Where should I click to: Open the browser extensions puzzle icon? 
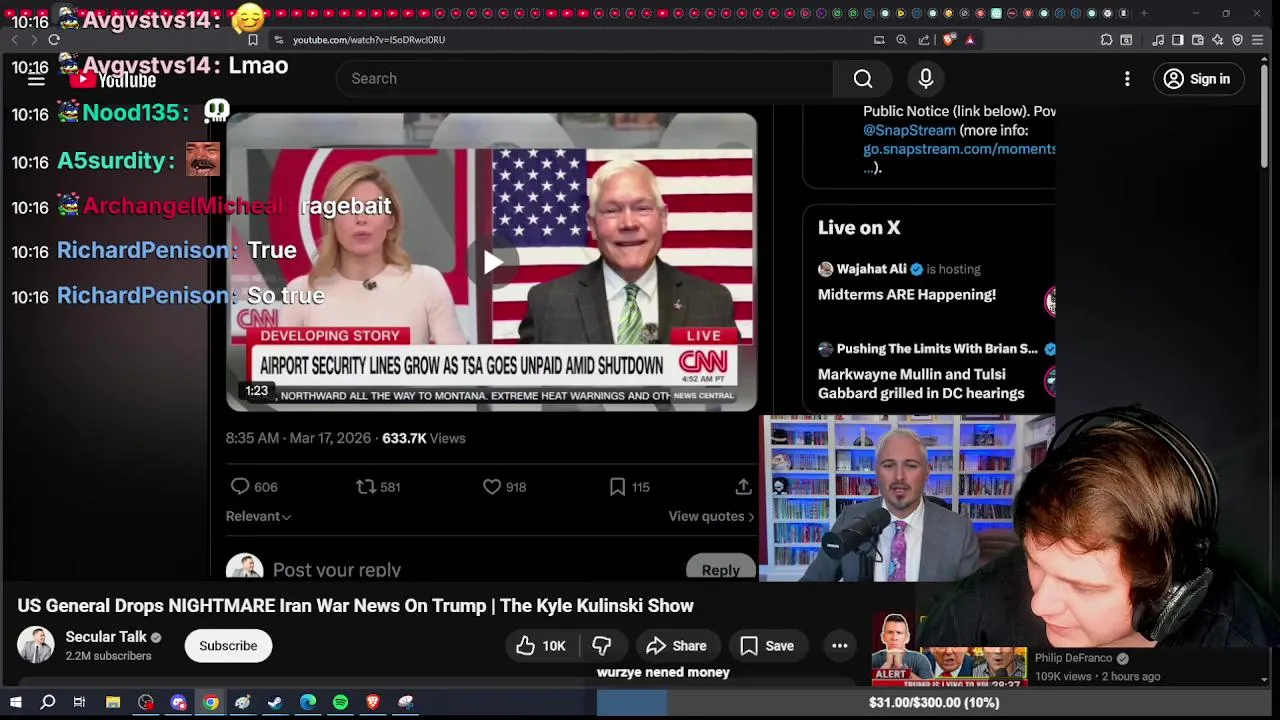pyautogui.click(x=1106, y=40)
